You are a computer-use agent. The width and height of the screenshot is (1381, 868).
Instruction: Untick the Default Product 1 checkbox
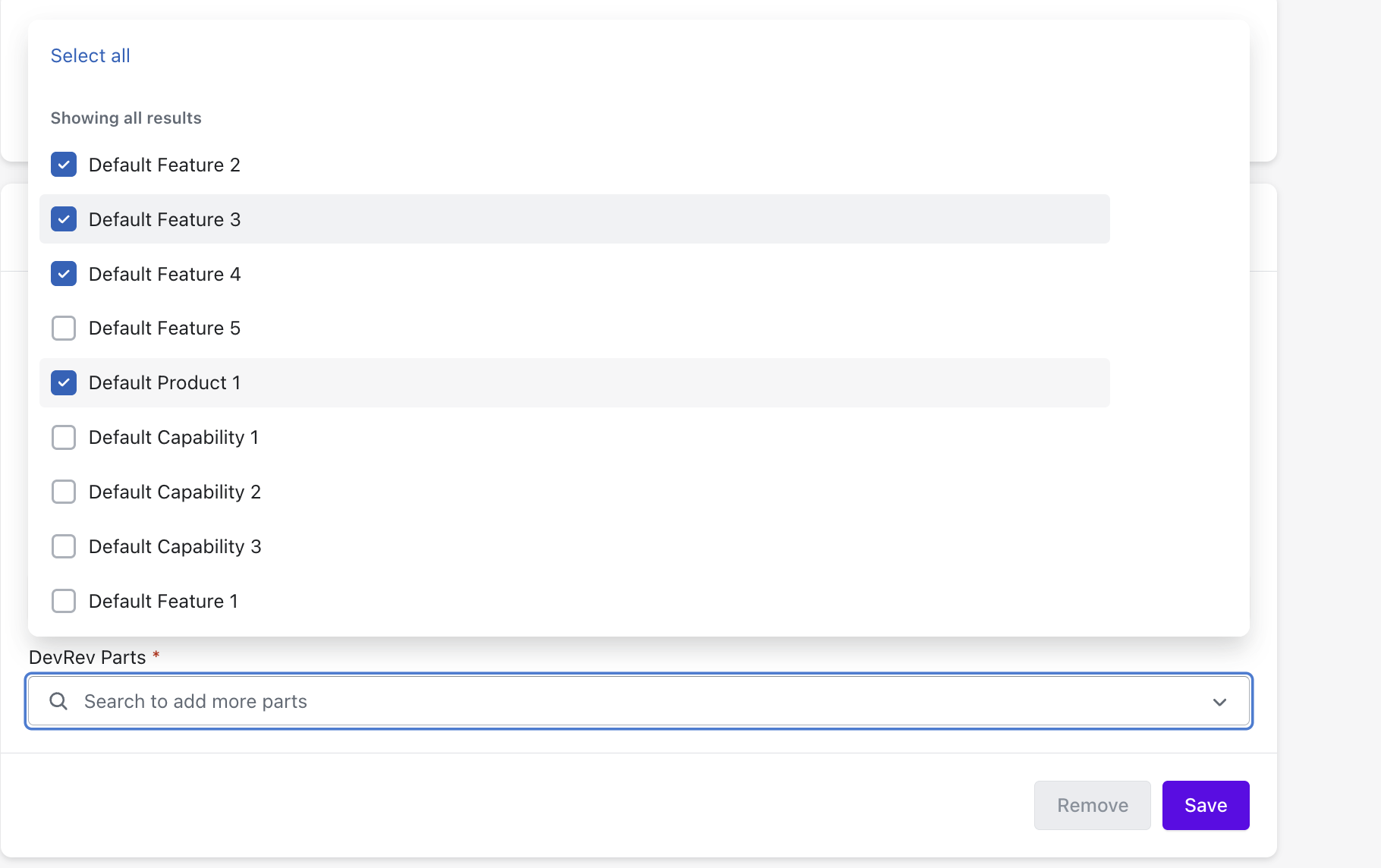pos(64,383)
